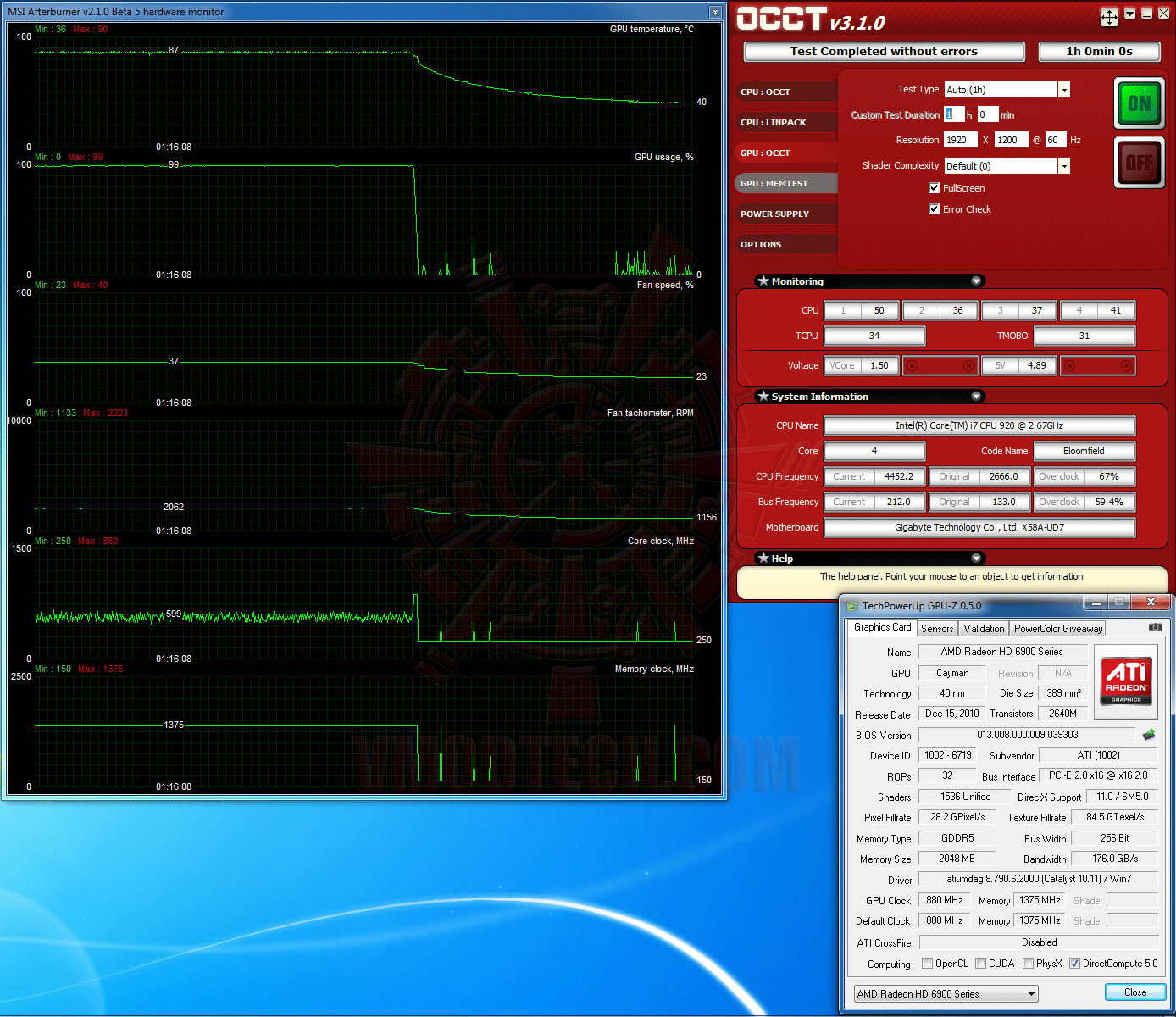The height and width of the screenshot is (1017, 1176).
Task: Click the 1h 0min 0s elapsed time display
Action: [x=1099, y=52]
